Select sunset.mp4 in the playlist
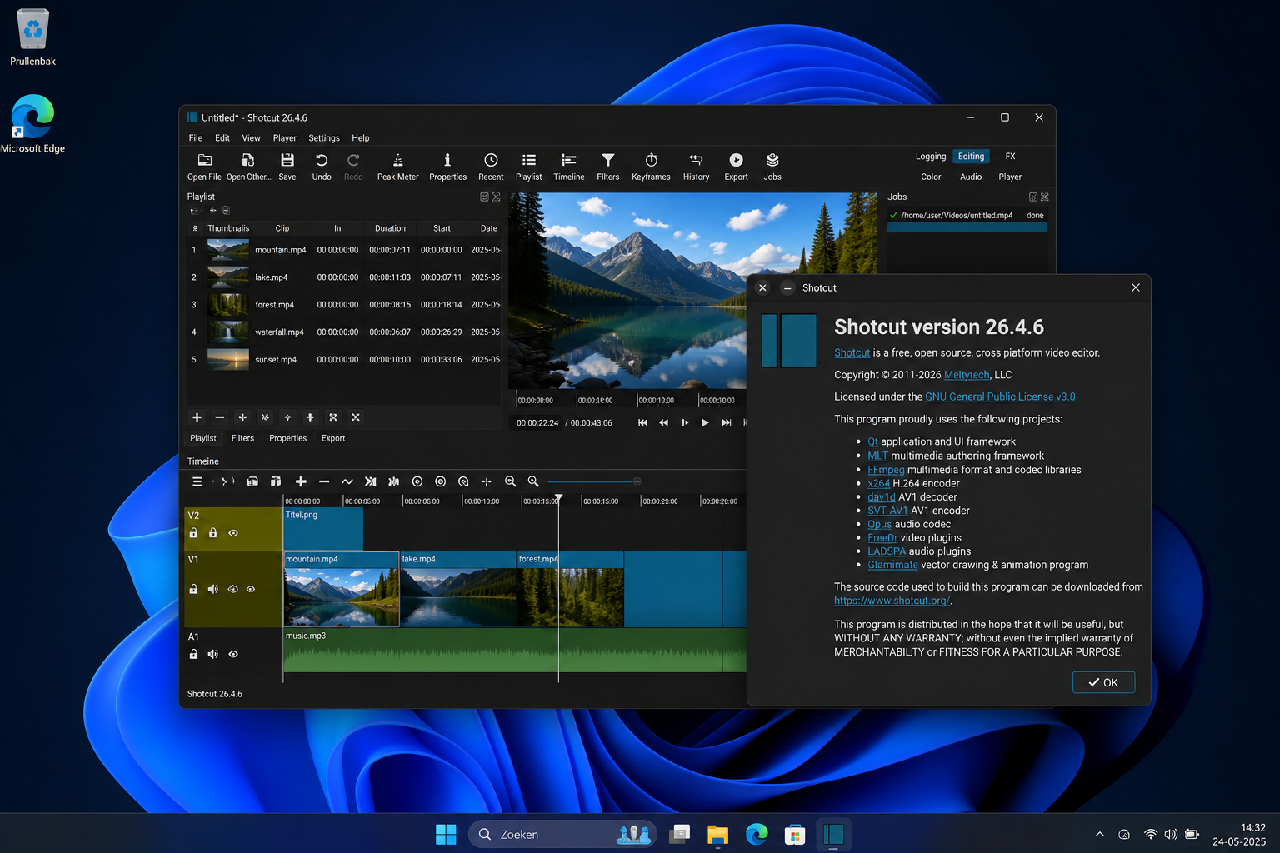The image size is (1280, 853). coord(343,359)
